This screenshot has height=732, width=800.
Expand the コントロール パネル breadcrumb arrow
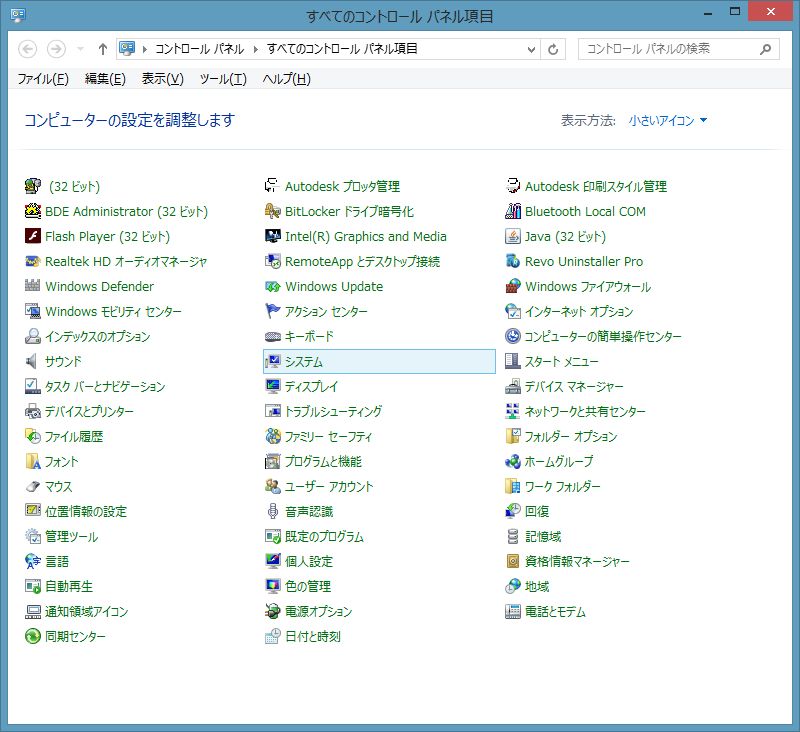tap(256, 49)
